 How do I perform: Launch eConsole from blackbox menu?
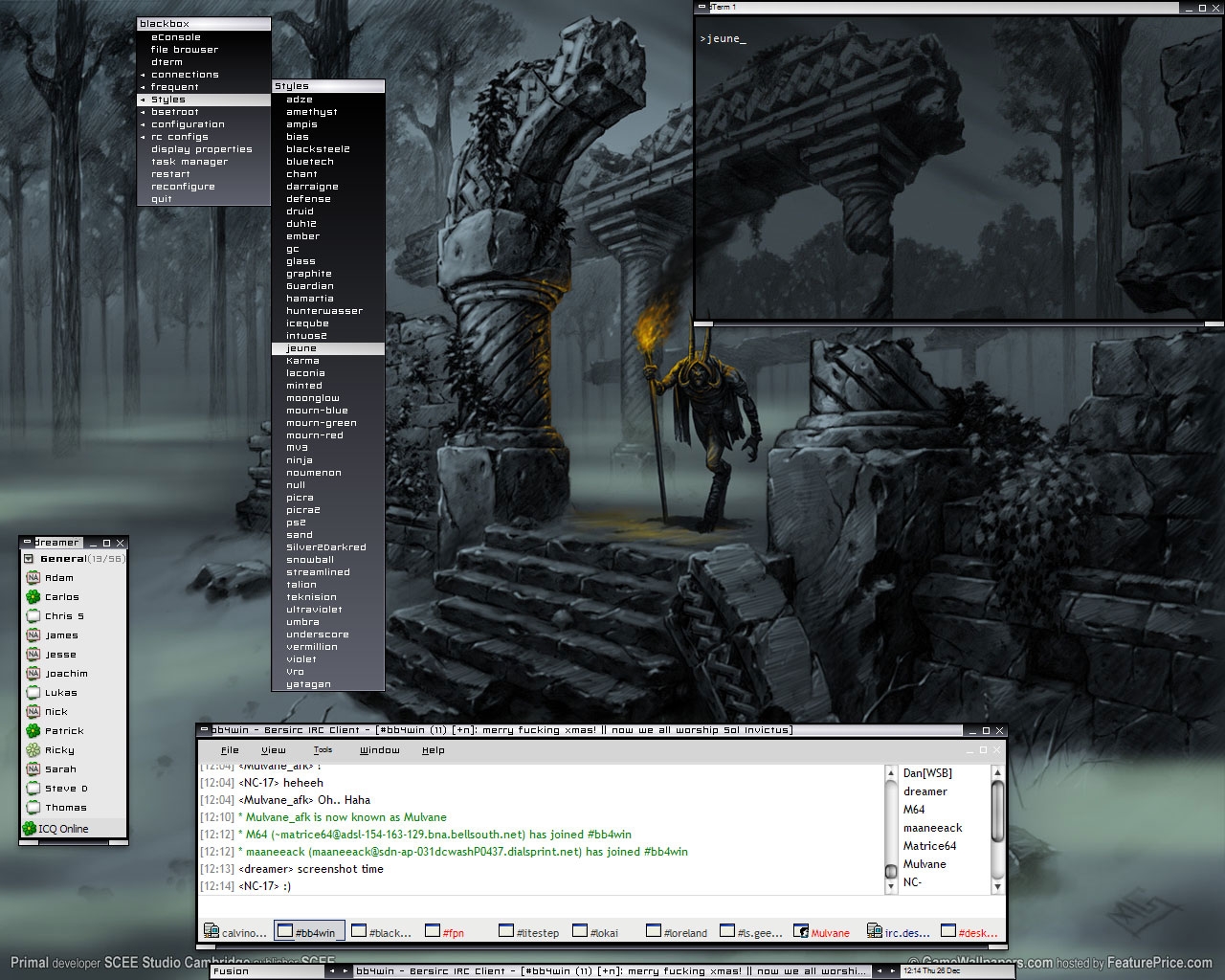204,37
